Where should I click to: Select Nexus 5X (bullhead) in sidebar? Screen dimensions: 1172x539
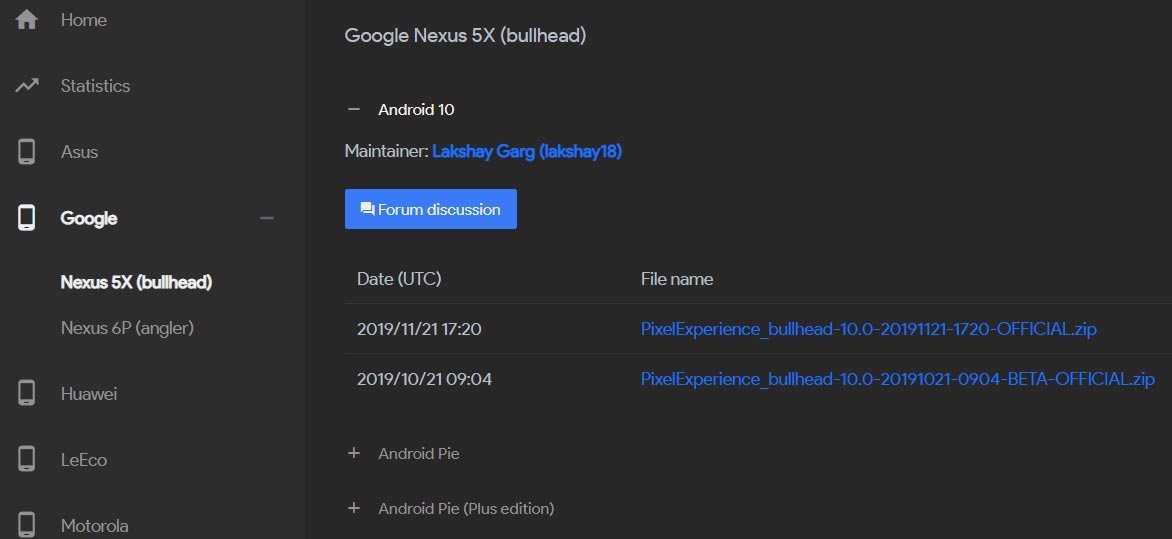136,283
